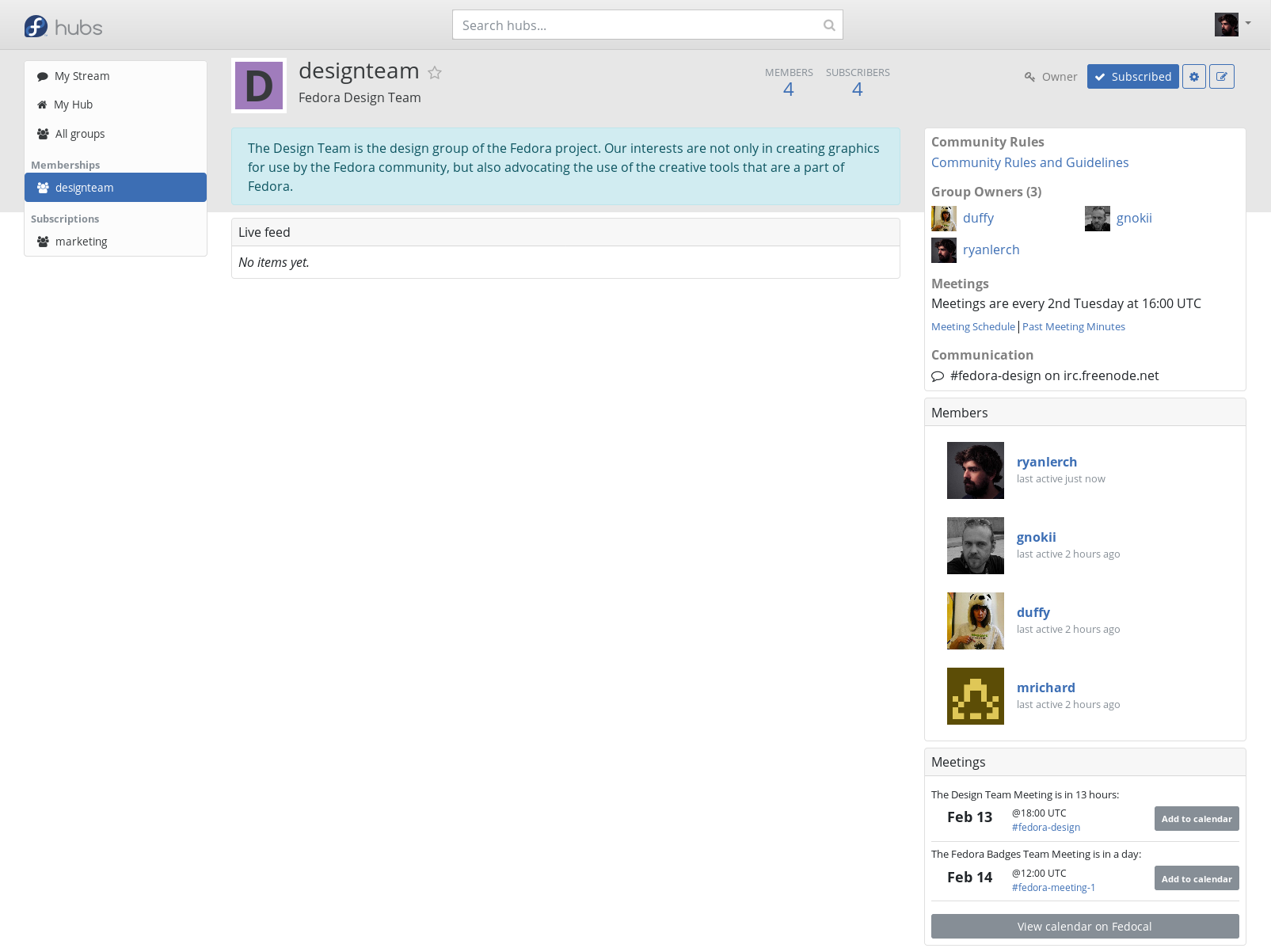Open hub settings gear button
Image resolution: width=1271 pixels, height=952 pixels.
coord(1194,77)
